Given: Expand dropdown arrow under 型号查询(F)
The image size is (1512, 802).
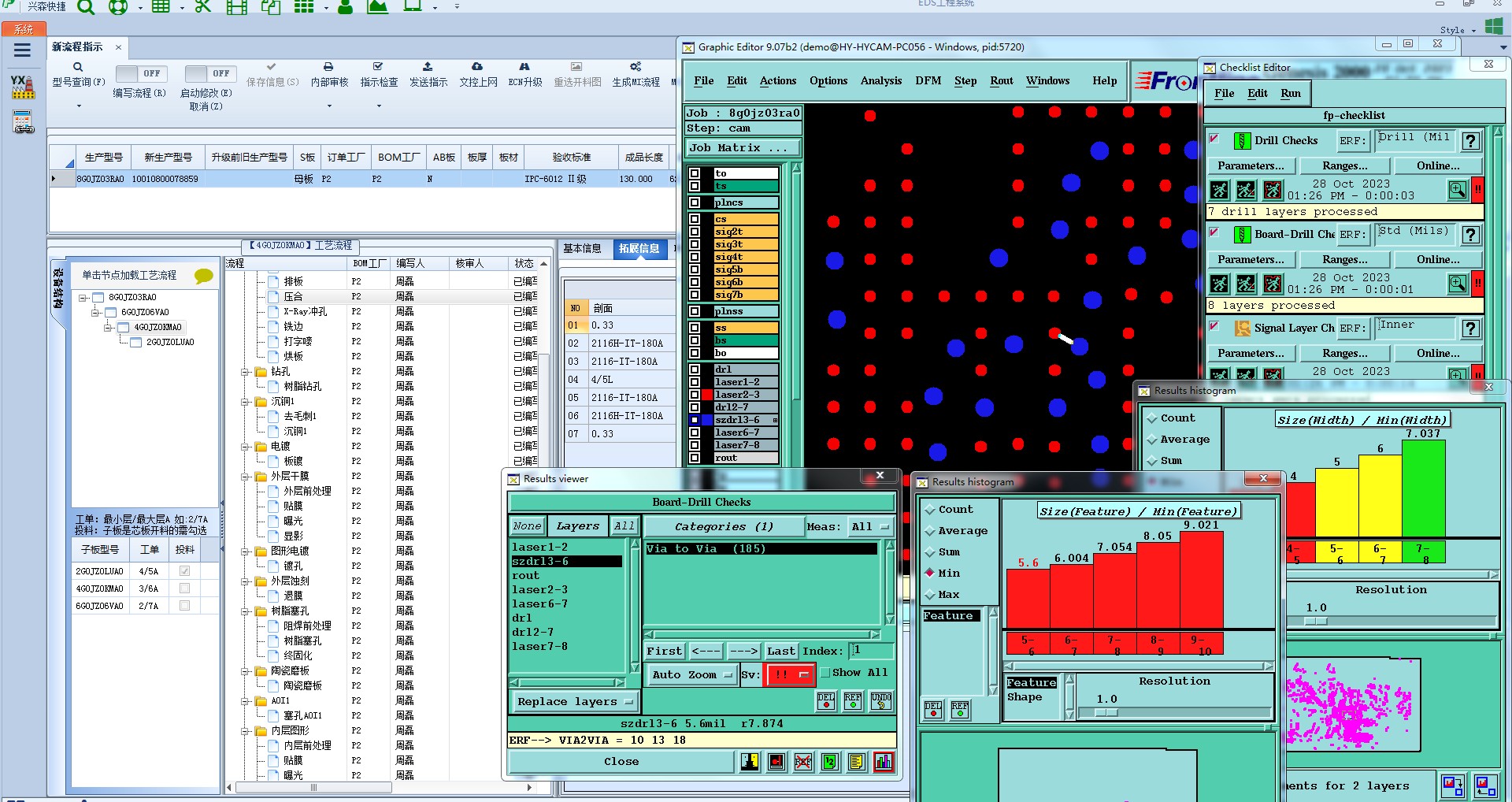Looking at the screenshot, I should tap(78, 106).
